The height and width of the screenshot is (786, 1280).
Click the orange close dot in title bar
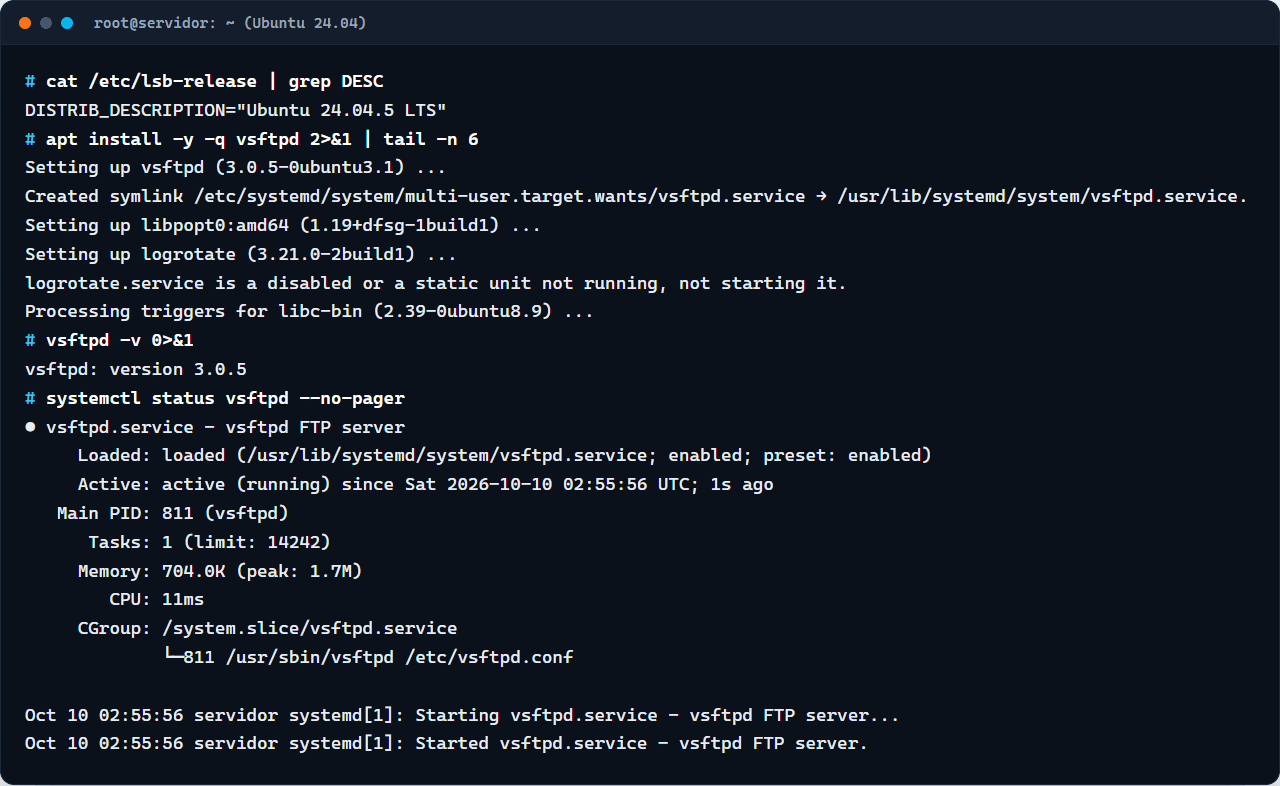pyautogui.click(x=25, y=23)
